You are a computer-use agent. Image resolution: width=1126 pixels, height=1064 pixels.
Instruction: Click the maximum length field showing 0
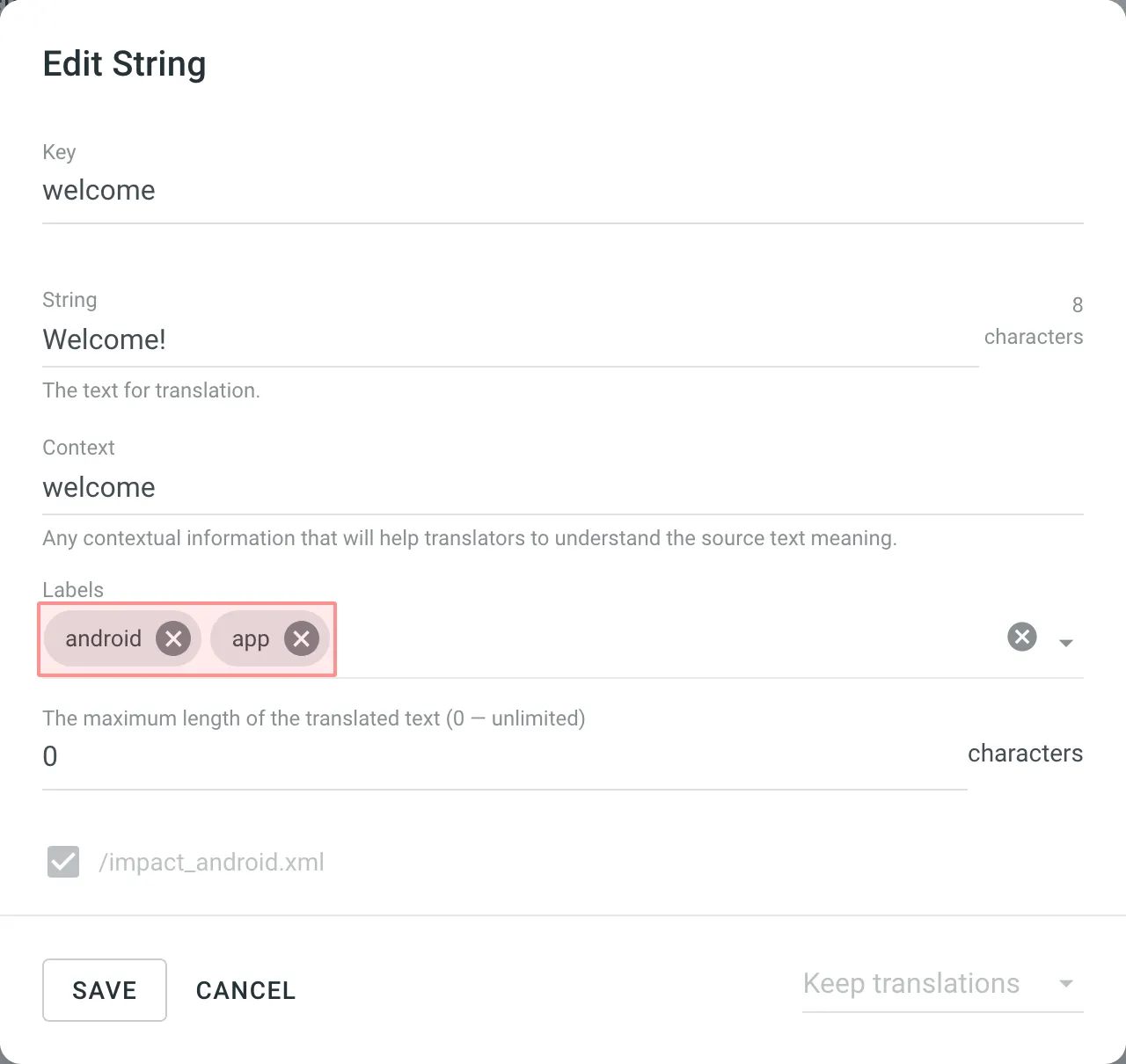pyautogui.click(x=503, y=756)
